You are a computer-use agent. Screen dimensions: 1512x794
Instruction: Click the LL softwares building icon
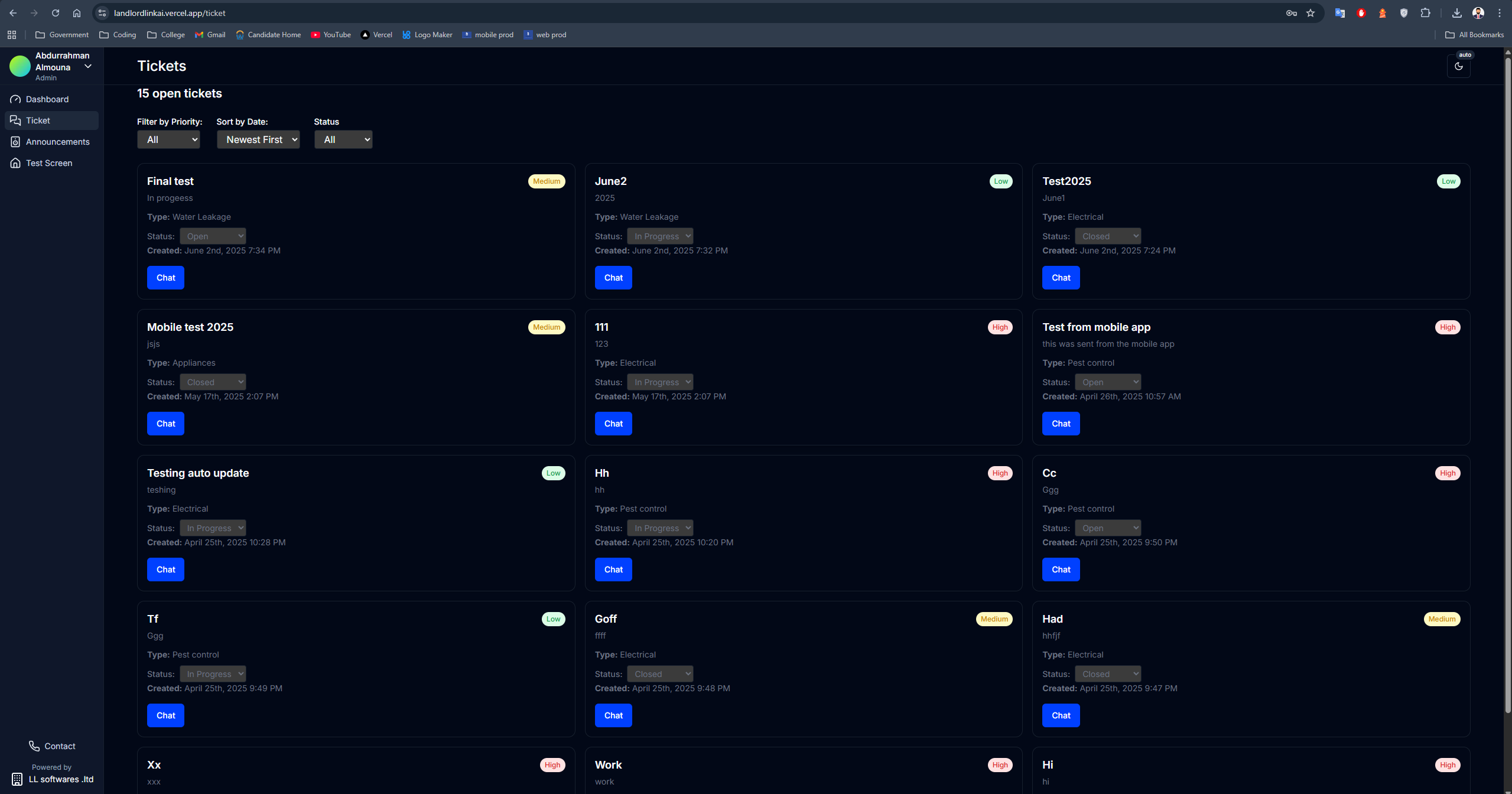pyautogui.click(x=17, y=779)
